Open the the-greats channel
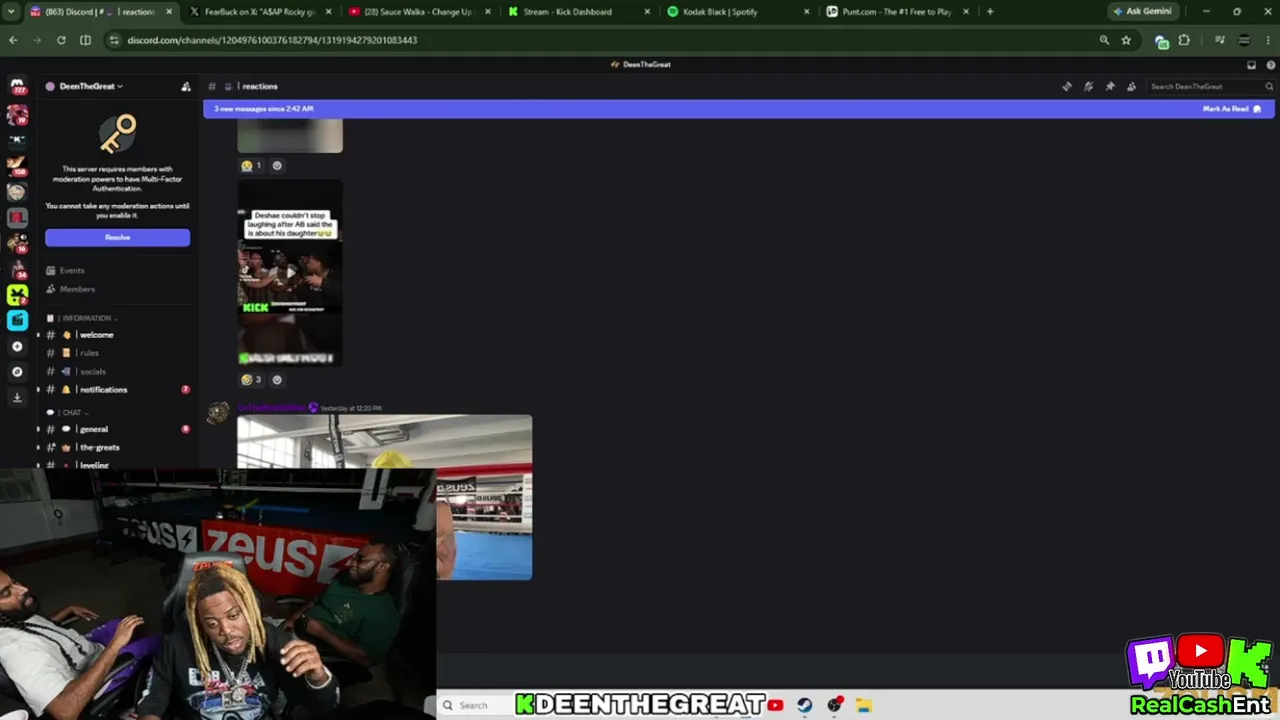 (117, 447)
